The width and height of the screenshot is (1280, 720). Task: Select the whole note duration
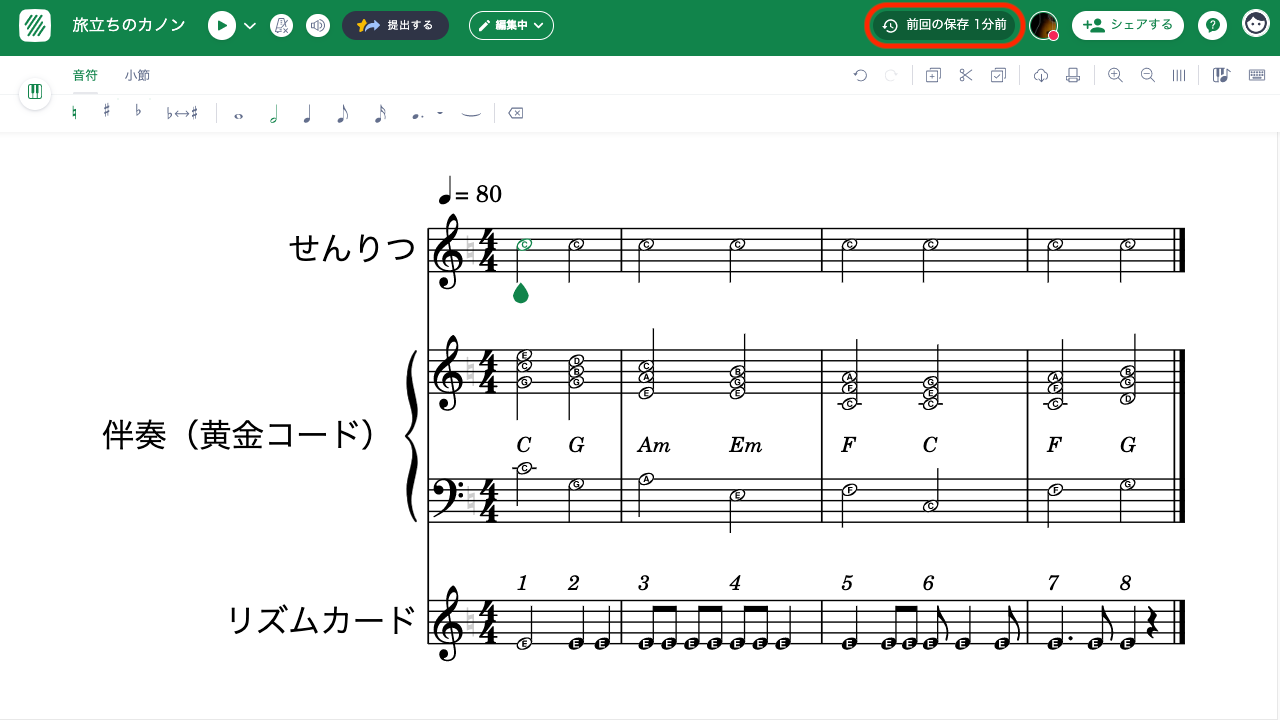(239, 113)
